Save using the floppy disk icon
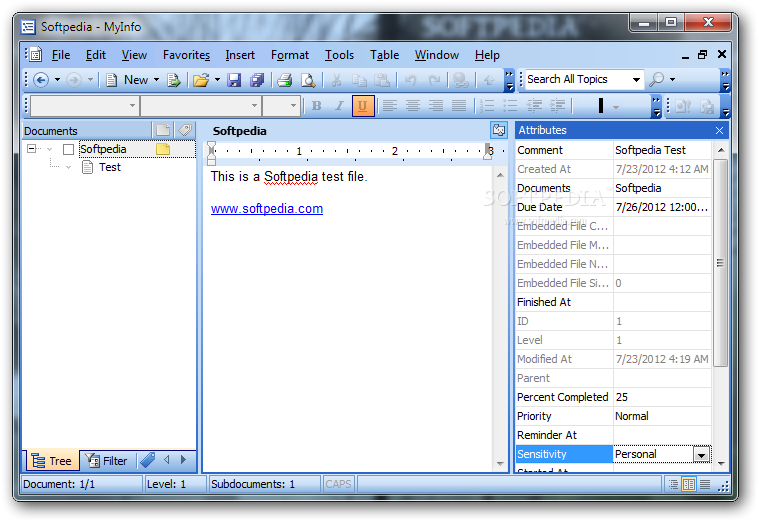Screen dimensions: 759x522 (234, 80)
